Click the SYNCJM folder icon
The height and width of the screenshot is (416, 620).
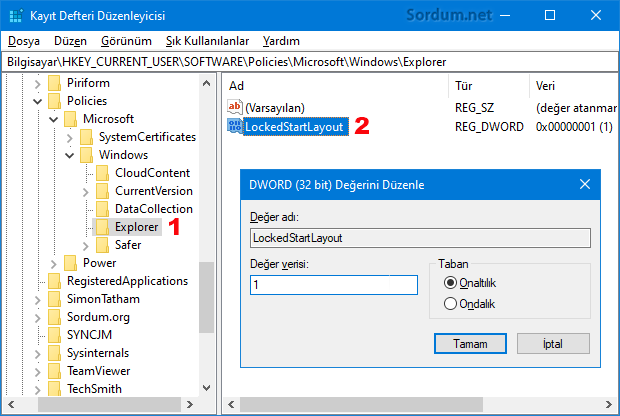tap(55, 335)
